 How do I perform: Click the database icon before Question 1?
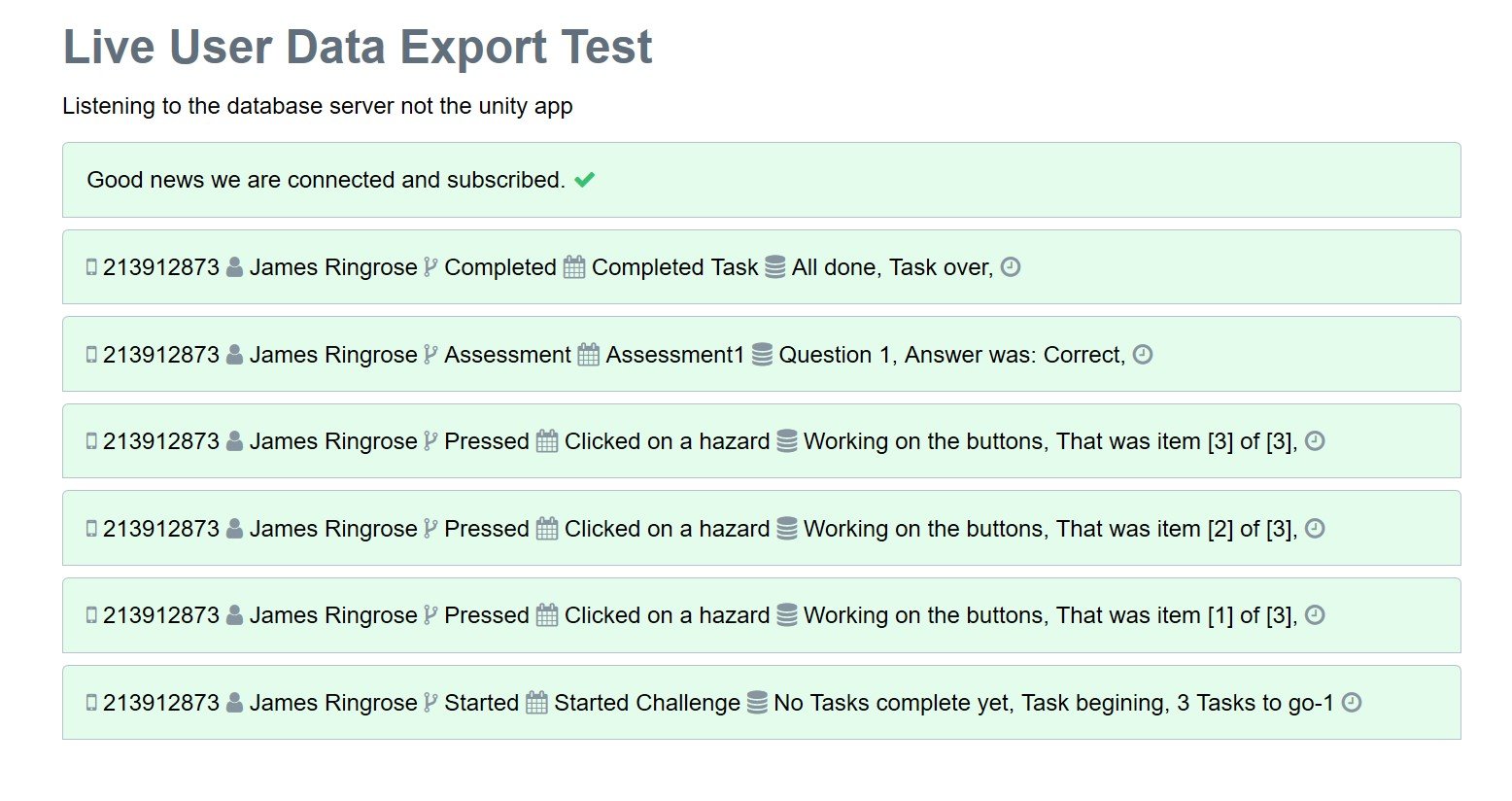click(762, 355)
